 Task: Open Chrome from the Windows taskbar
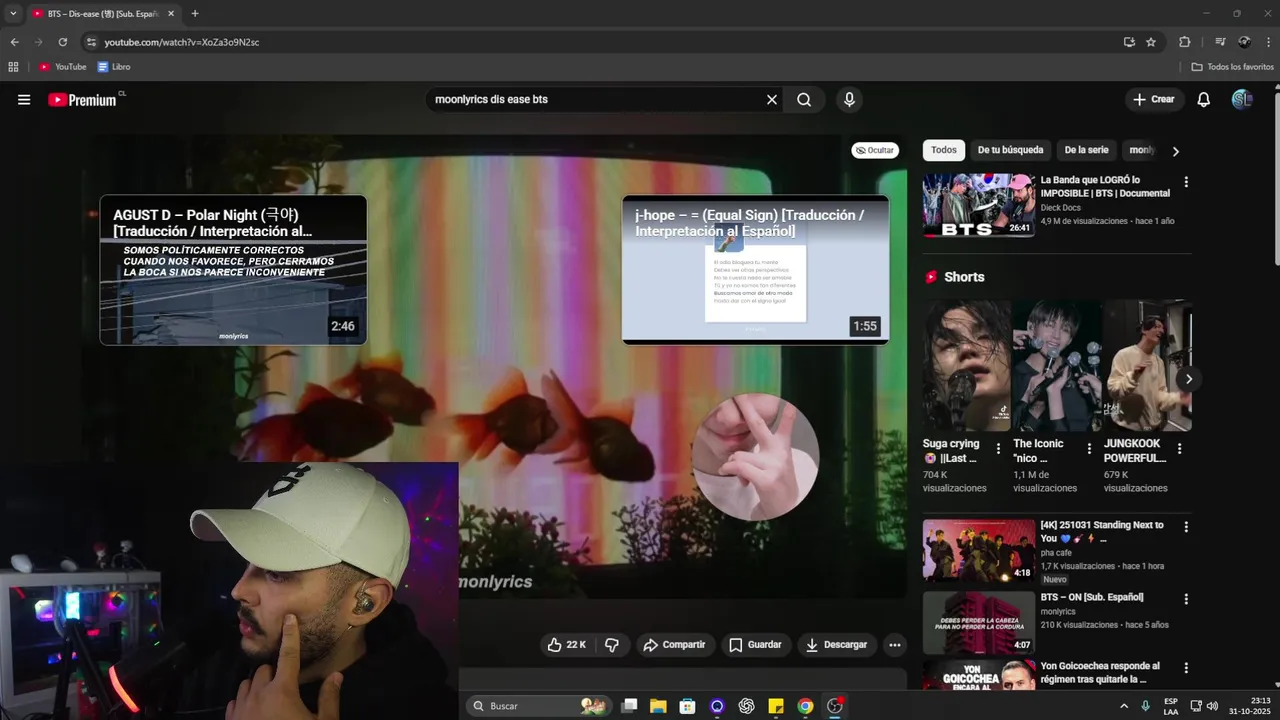805,706
